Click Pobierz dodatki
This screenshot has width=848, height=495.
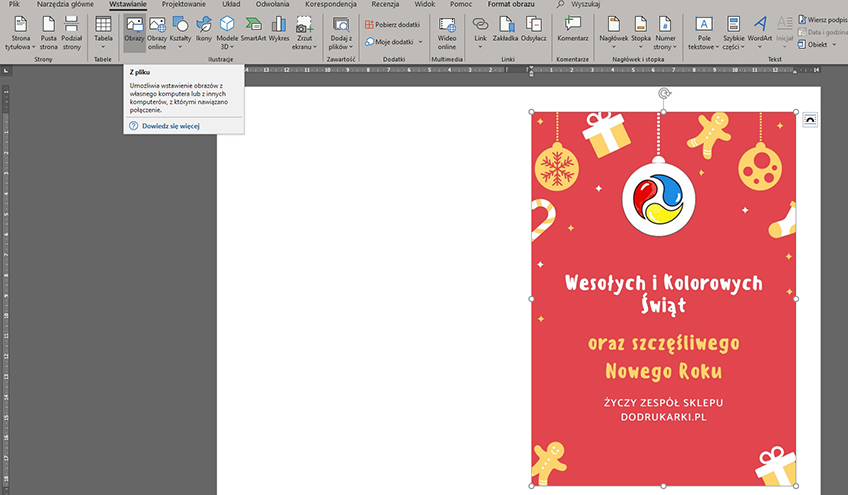393,24
